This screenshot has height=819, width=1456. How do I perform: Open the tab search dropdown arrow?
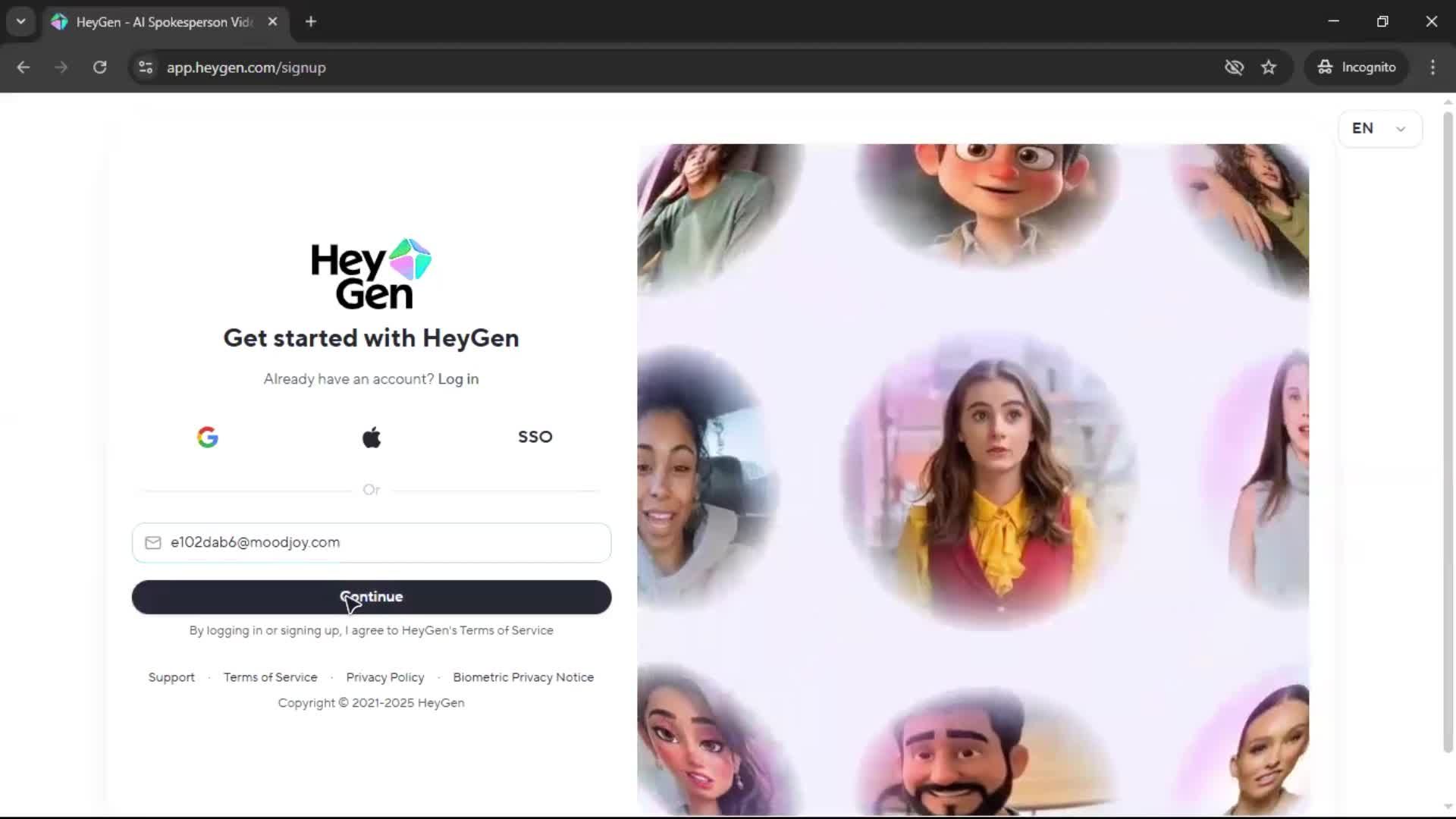coord(21,21)
